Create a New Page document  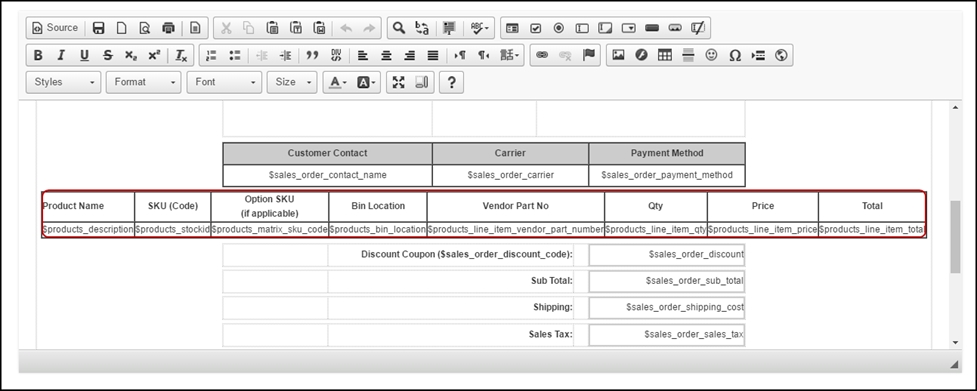coord(122,28)
